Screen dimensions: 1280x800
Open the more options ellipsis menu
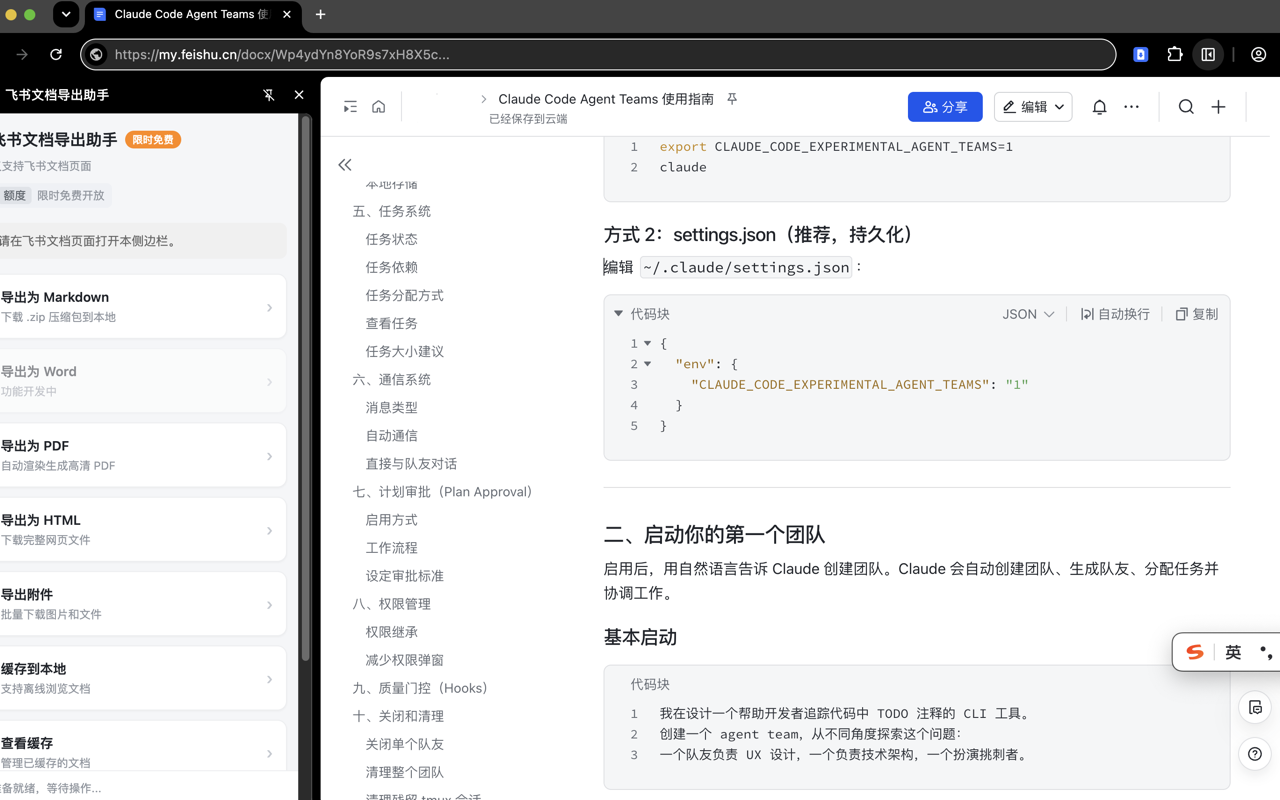(1131, 107)
